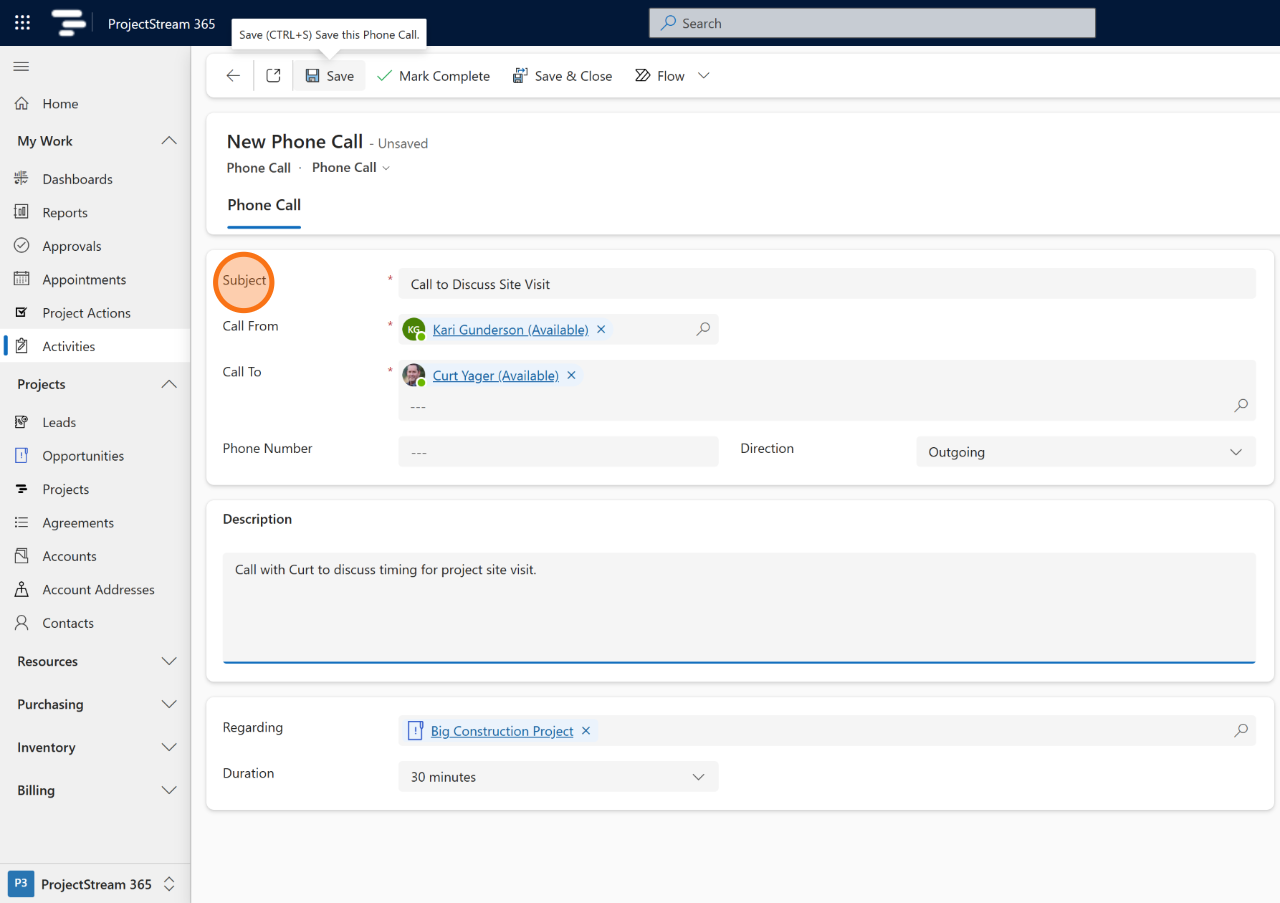
Task: Search the Regarding lookup magnifier
Action: 1241,731
